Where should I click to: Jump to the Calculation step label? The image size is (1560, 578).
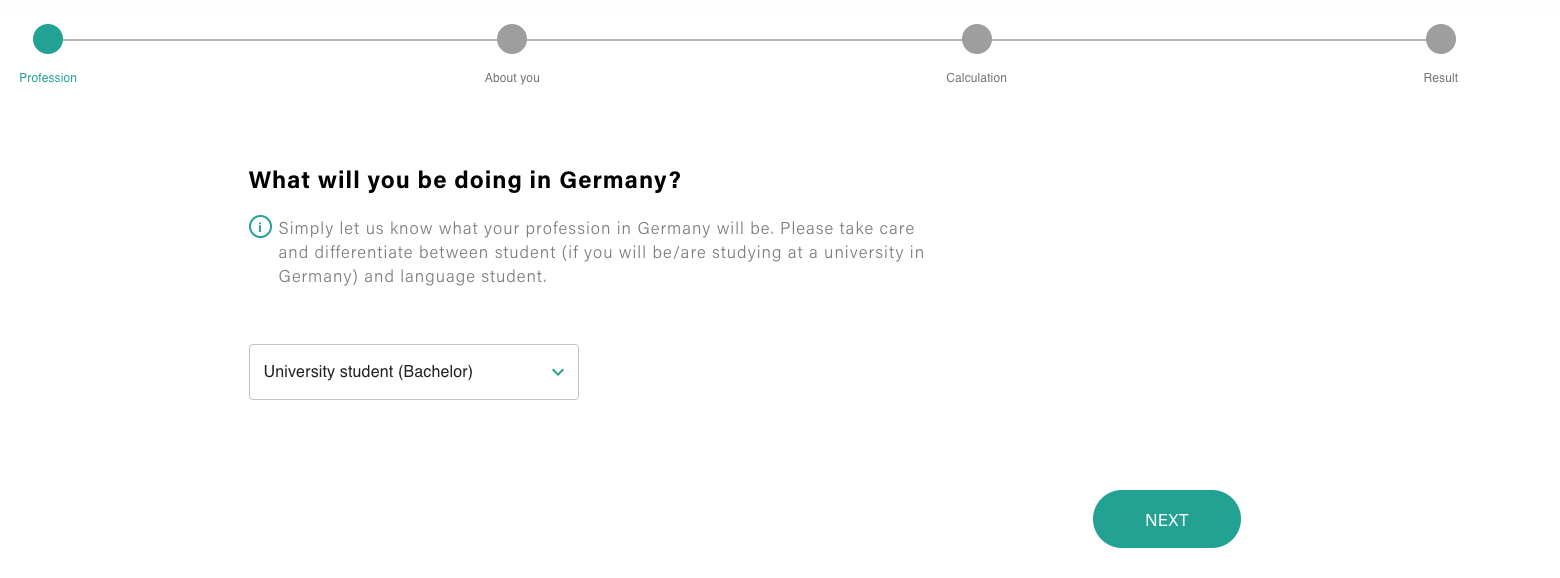(976, 78)
